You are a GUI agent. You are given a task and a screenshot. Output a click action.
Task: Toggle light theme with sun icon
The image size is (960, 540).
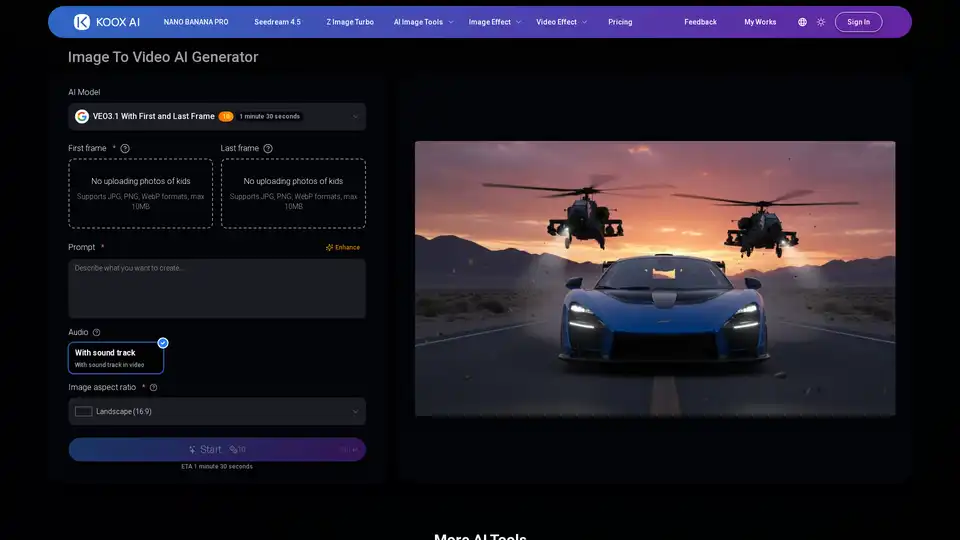[x=821, y=22]
